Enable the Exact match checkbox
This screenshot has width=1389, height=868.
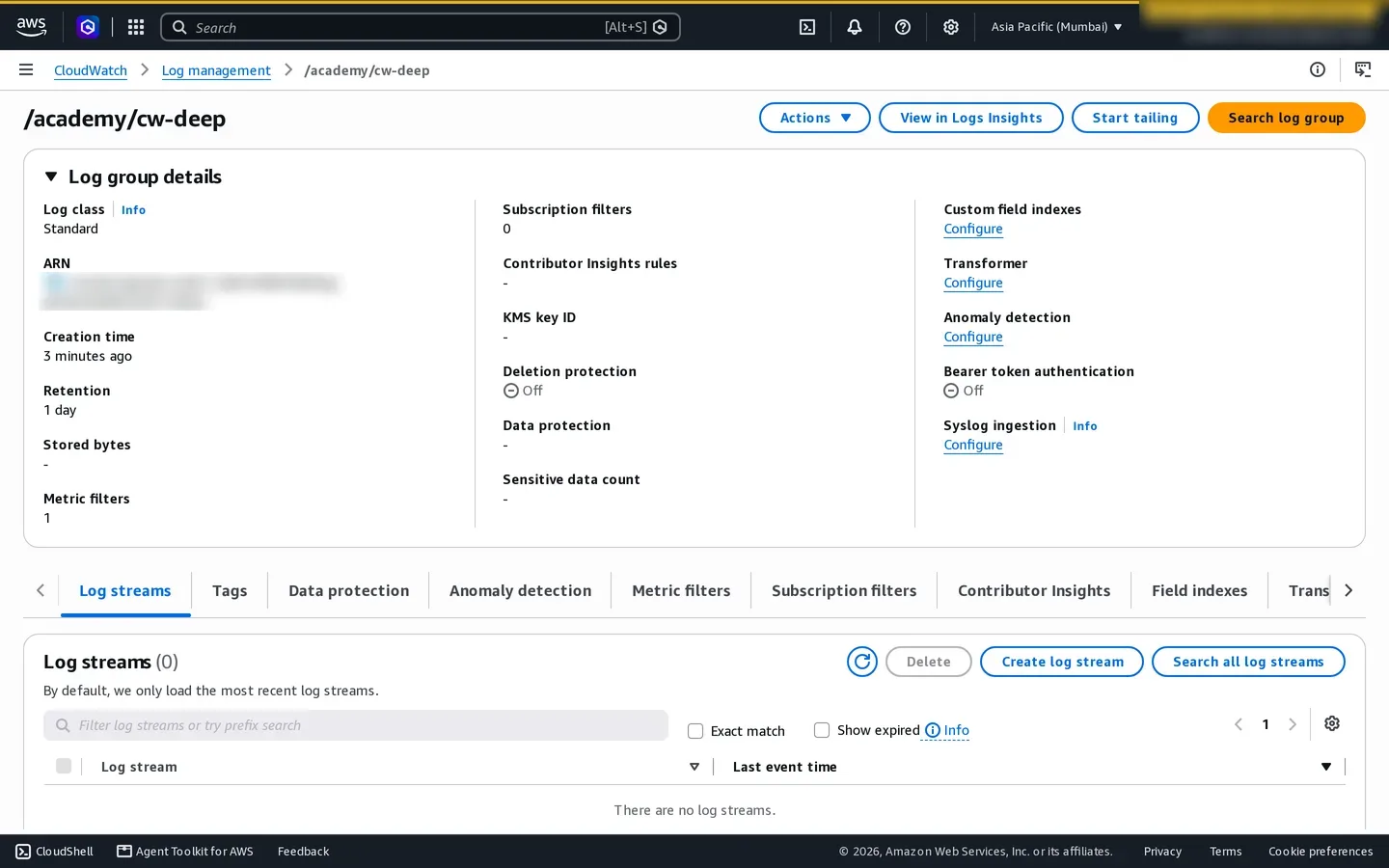point(695,731)
